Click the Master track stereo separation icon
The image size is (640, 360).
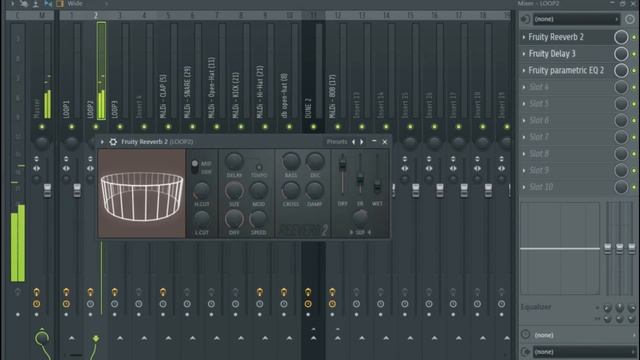36,168
